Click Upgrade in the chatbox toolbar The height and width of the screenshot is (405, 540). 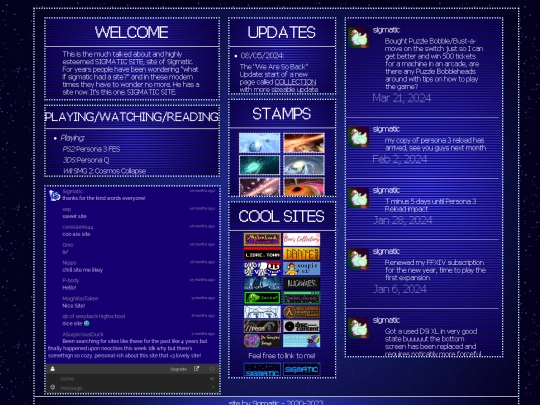pyautogui.click(x=178, y=369)
